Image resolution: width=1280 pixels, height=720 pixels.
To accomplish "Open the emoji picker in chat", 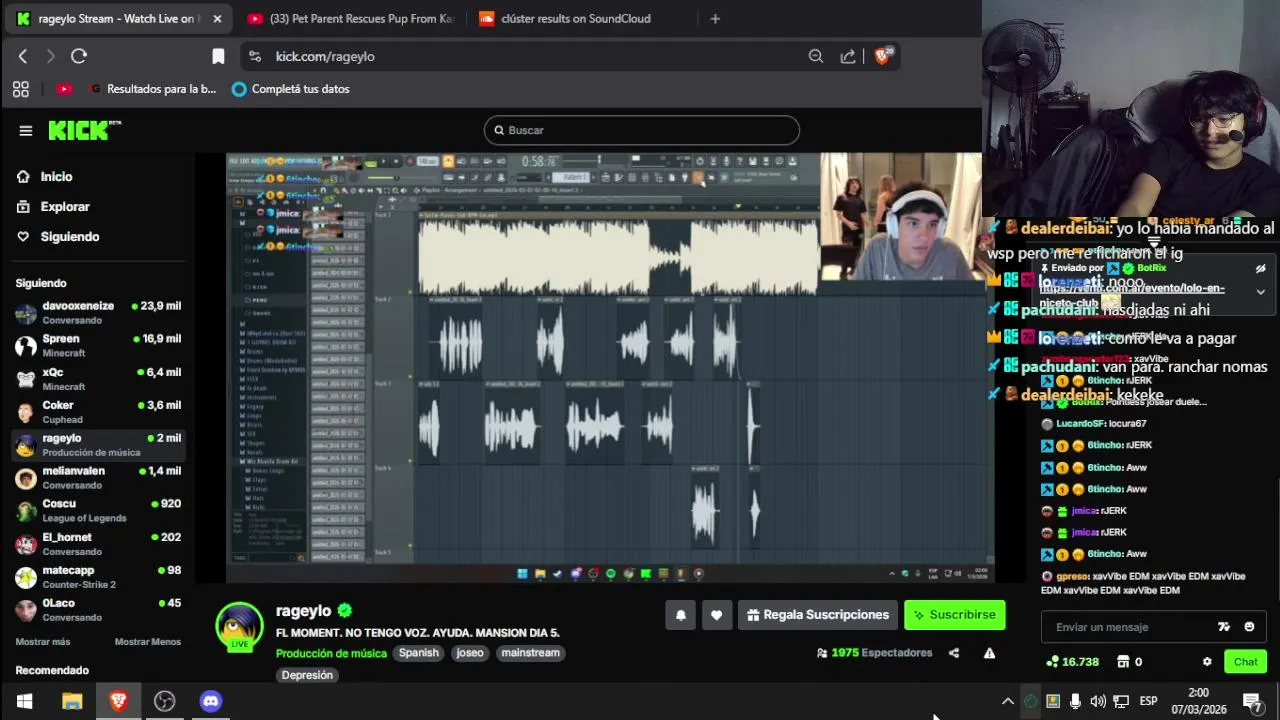I will [1249, 627].
